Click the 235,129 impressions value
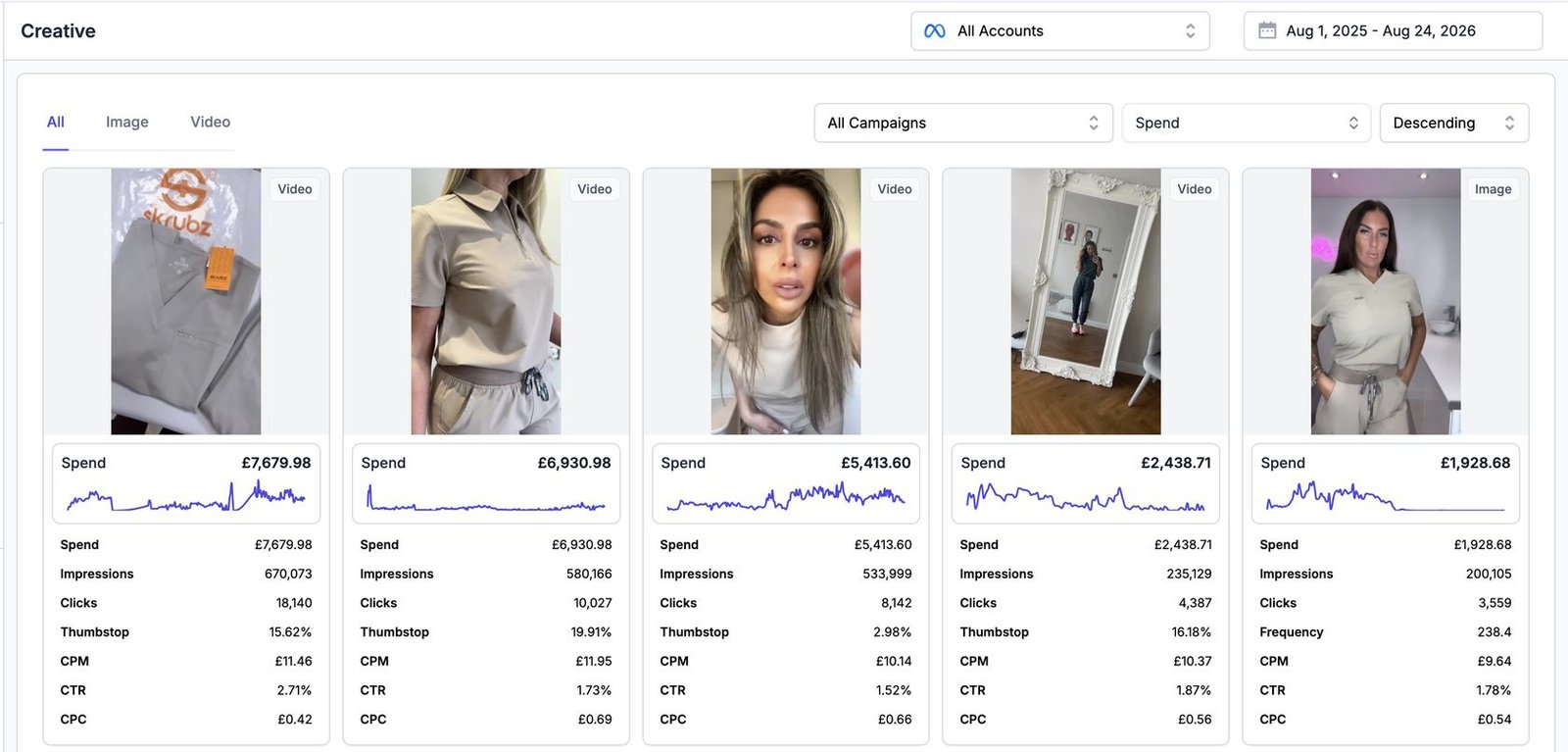 1189,575
